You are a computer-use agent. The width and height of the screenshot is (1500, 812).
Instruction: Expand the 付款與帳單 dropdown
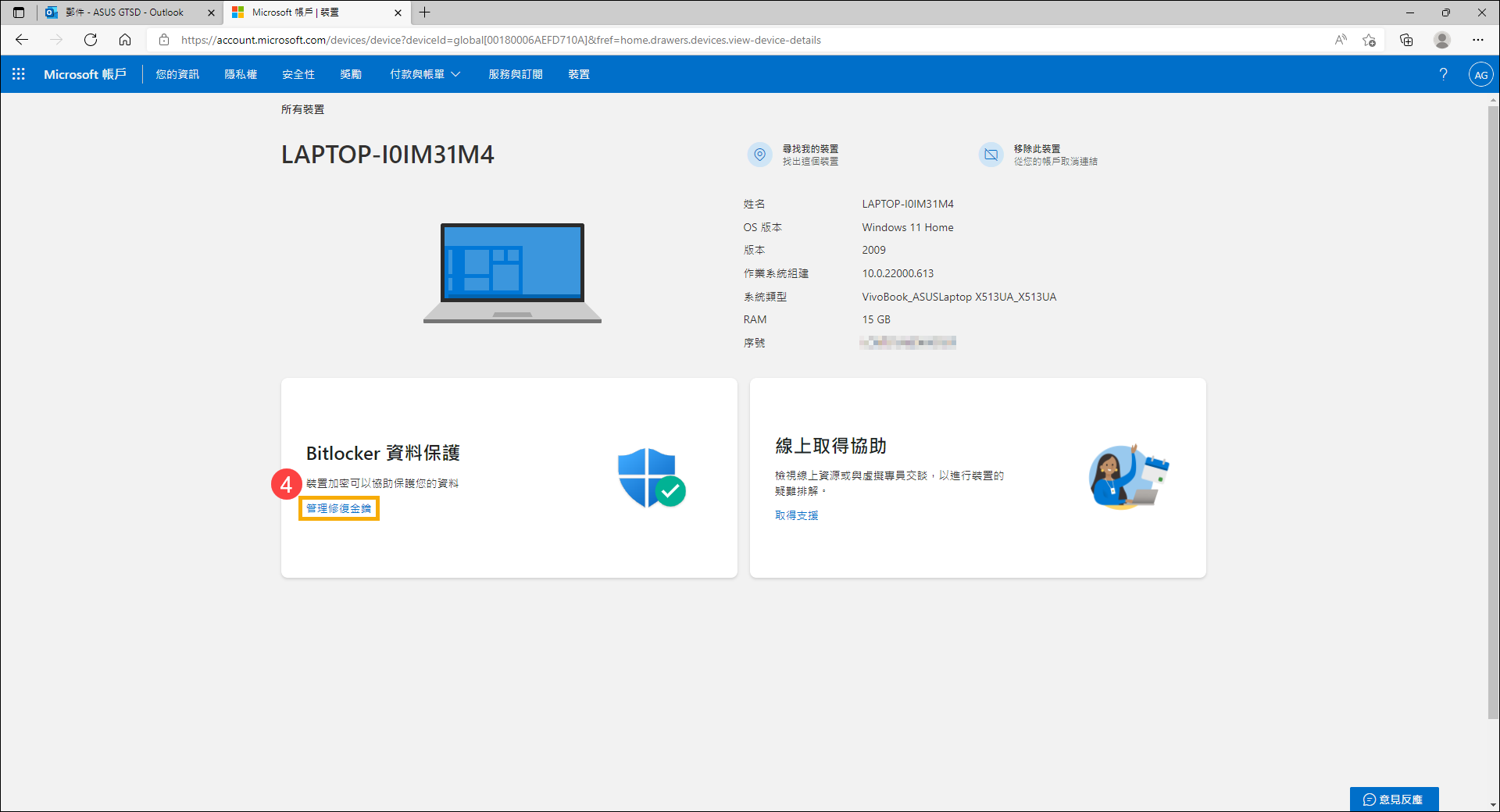pyautogui.click(x=424, y=74)
